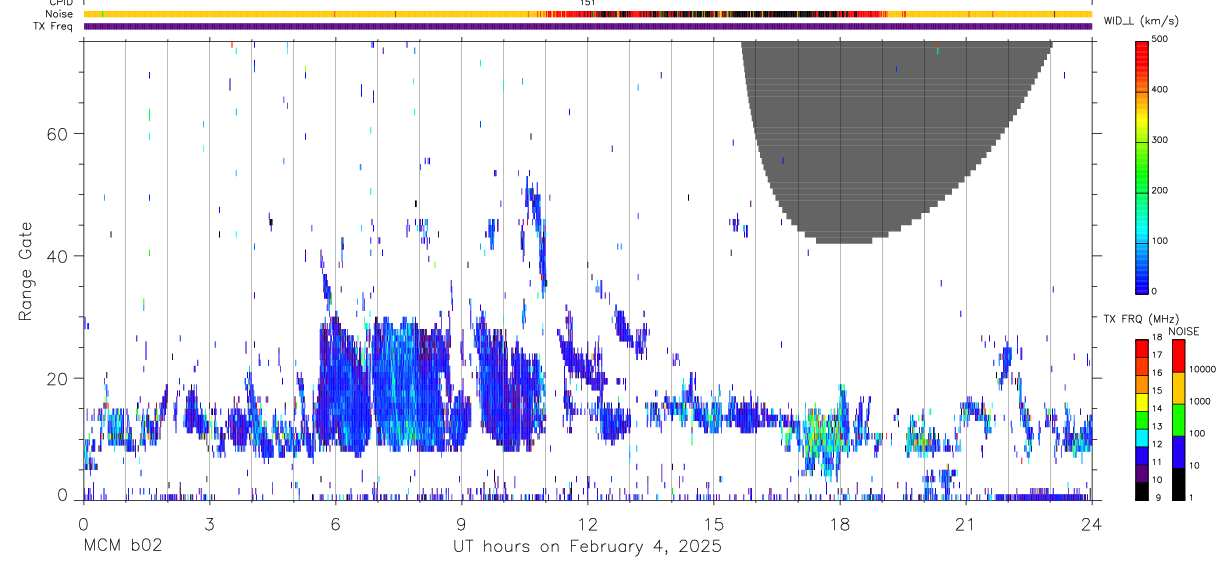Viewport: 1228px width, 567px height.
Task: Click the "CPID" row label at top left
Action: click(60, 3)
